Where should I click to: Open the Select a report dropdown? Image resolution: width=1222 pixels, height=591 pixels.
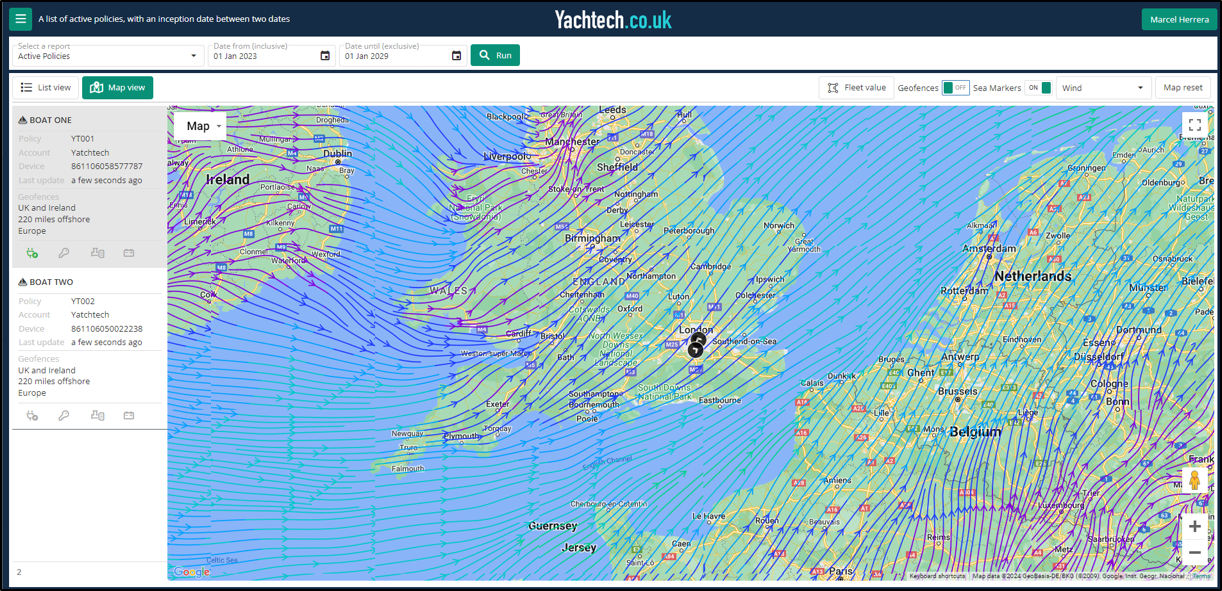107,56
